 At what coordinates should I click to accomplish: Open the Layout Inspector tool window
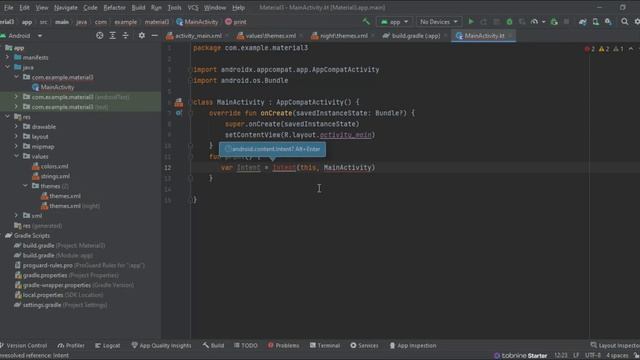point(615,346)
